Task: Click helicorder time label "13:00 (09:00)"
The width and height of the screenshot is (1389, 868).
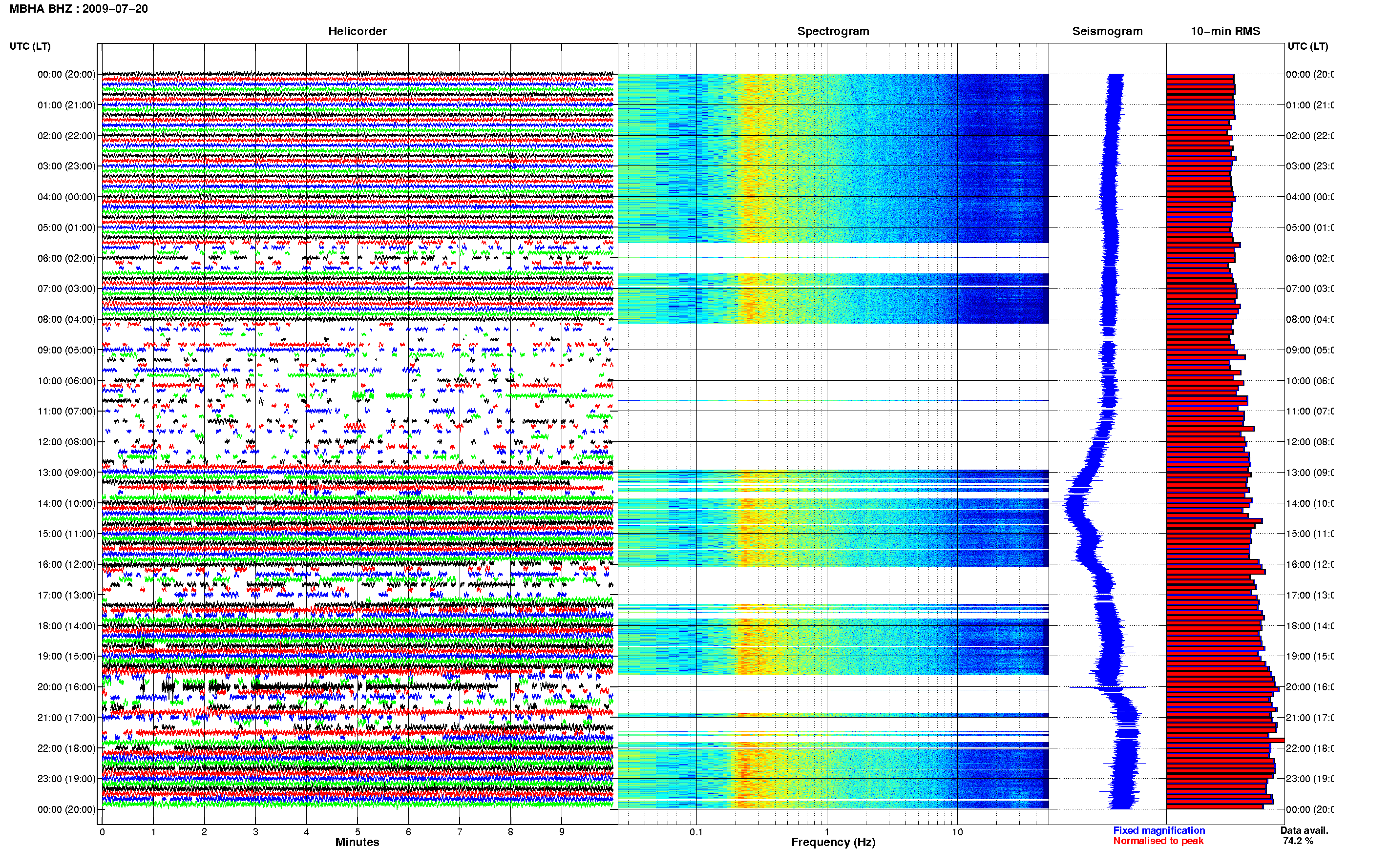Action: [x=66, y=473]
